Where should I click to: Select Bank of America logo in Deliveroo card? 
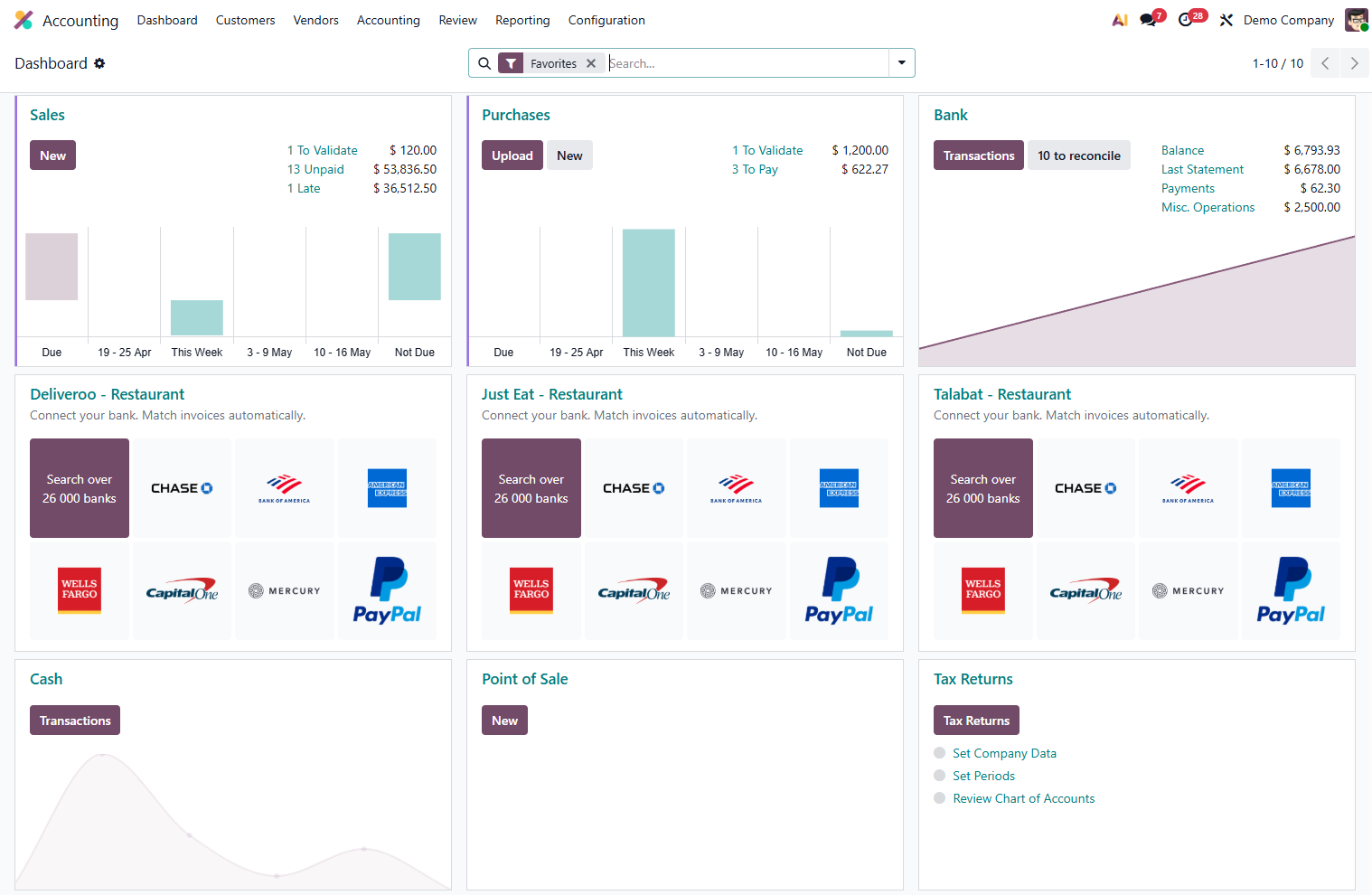tap(285, 488)
